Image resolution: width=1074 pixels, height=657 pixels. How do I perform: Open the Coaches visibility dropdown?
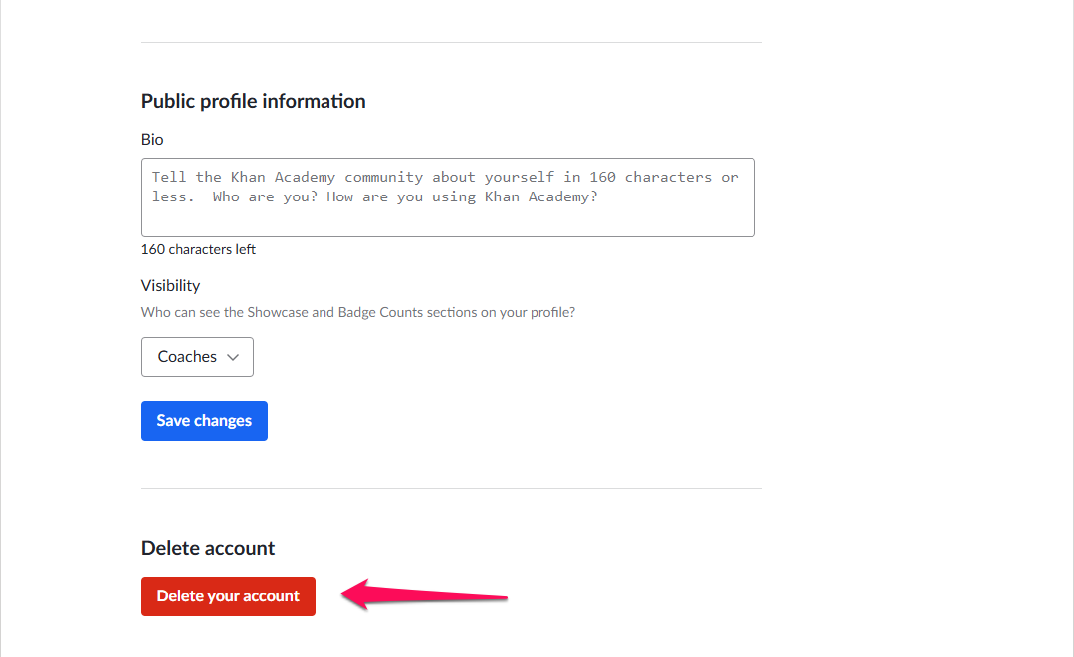tap(197, 357)
